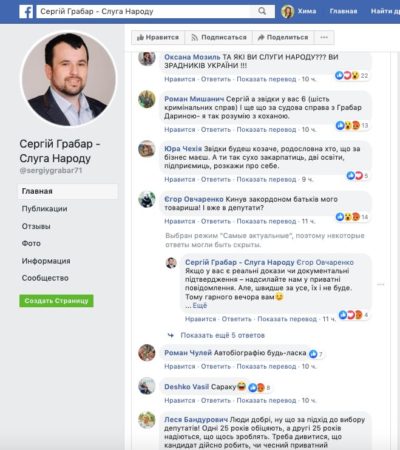This screenshot has height=450, width=400.
Task: Select Публикации in the left sidebar
Action: pos(44,209)
